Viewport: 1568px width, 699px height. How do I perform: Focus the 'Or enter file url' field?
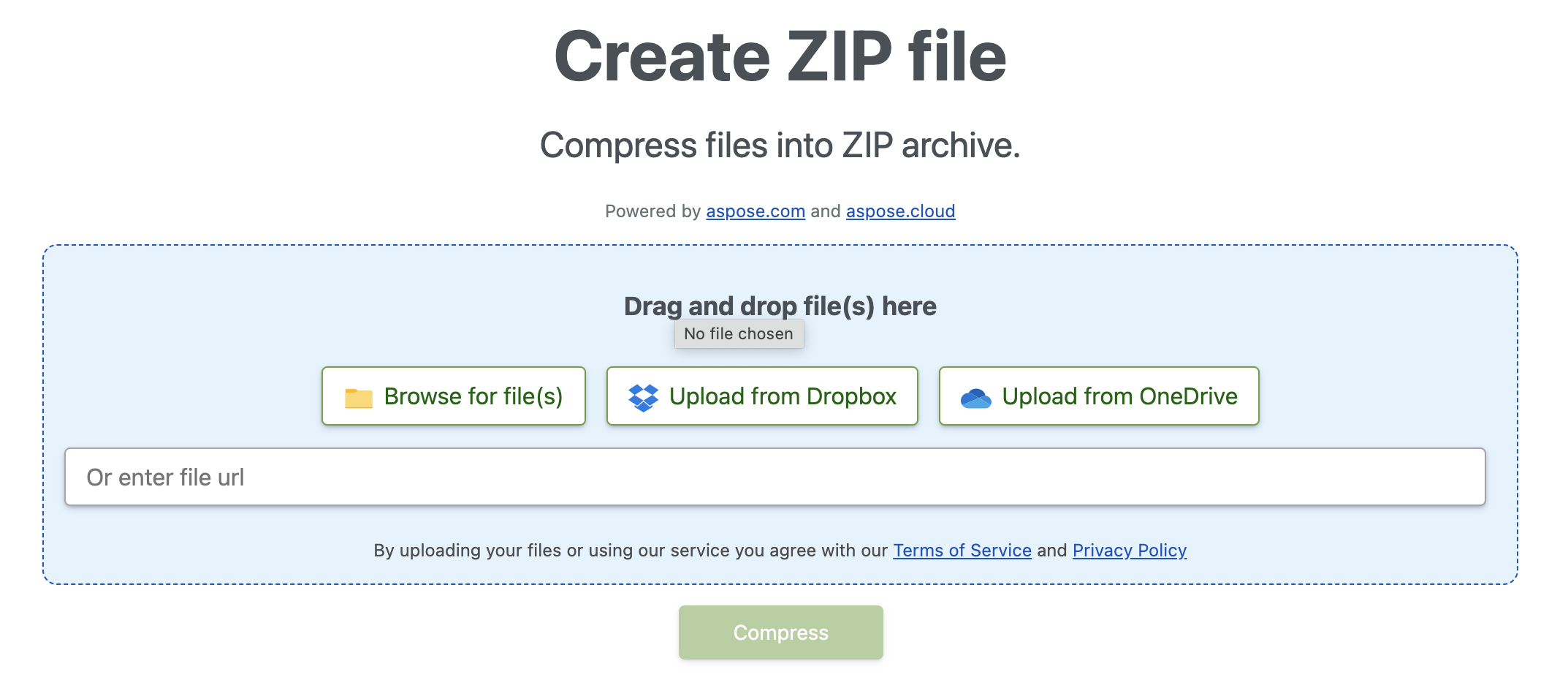pos(775,477)
